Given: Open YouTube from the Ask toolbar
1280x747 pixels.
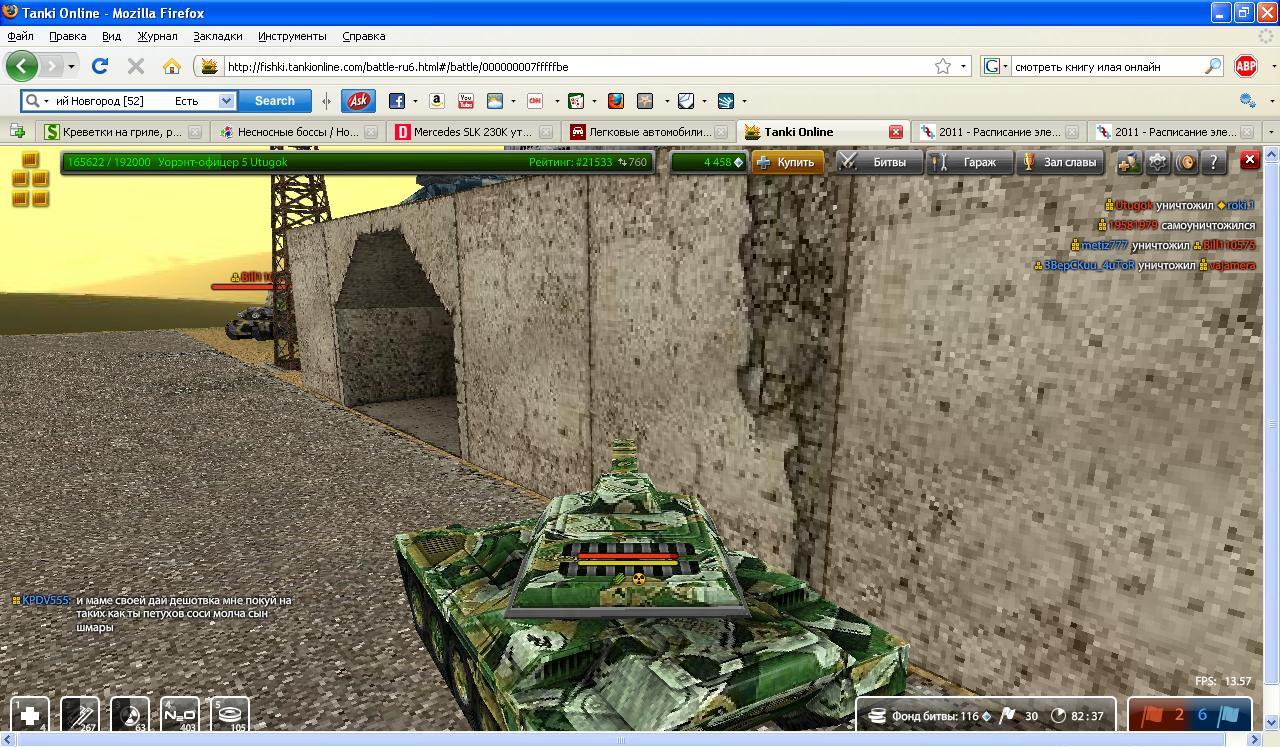Looking at the screenshot, I should pos(465,101).
